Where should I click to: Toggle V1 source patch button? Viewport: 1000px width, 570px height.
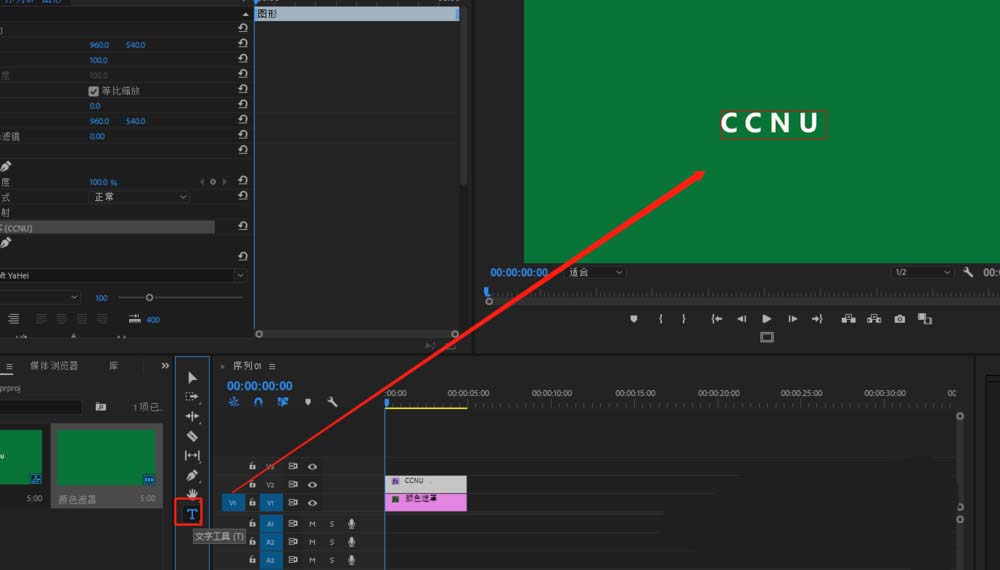coord(233,503)
